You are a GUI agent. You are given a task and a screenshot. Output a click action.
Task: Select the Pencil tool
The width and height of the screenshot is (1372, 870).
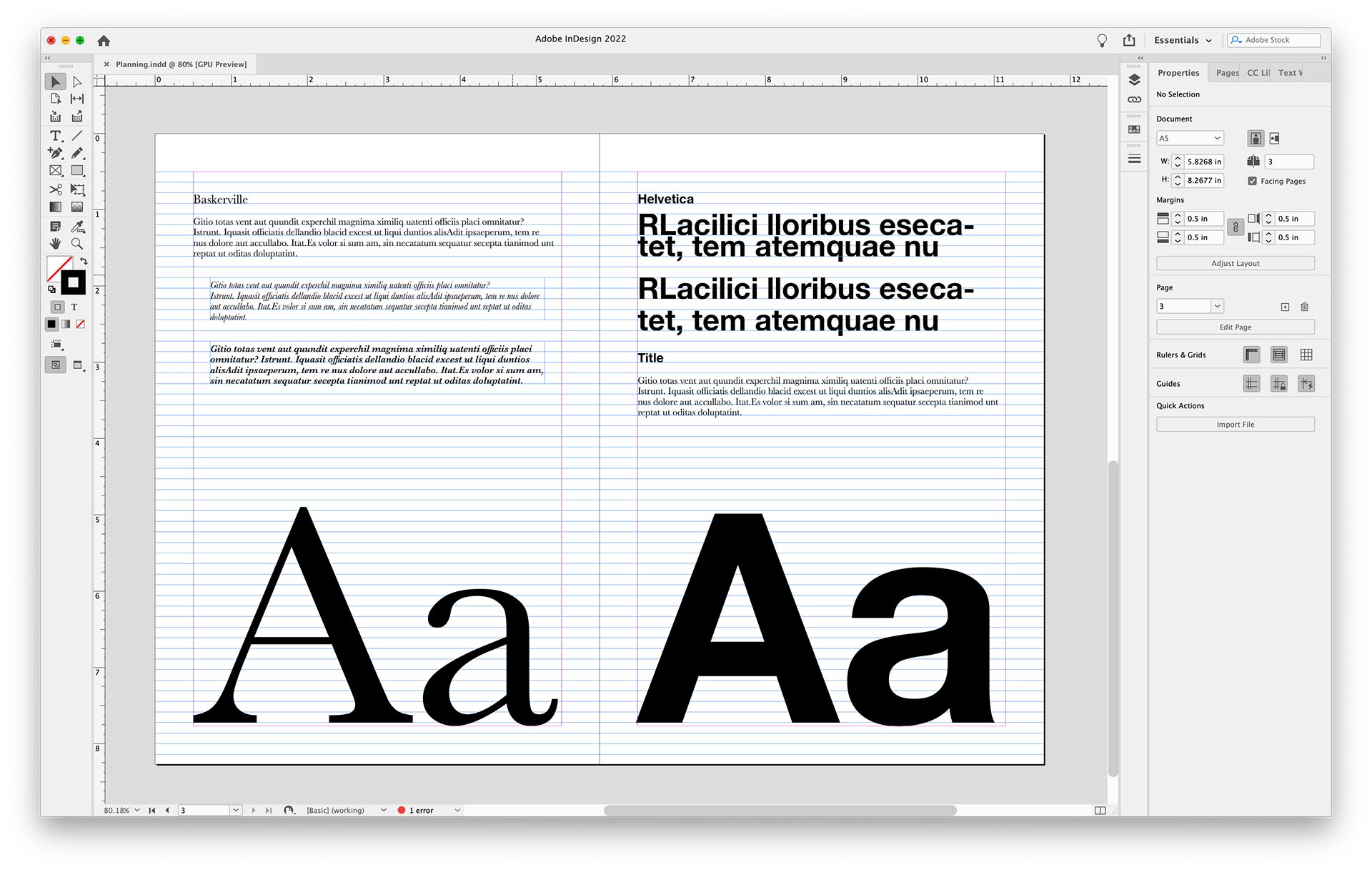[77, 153]
